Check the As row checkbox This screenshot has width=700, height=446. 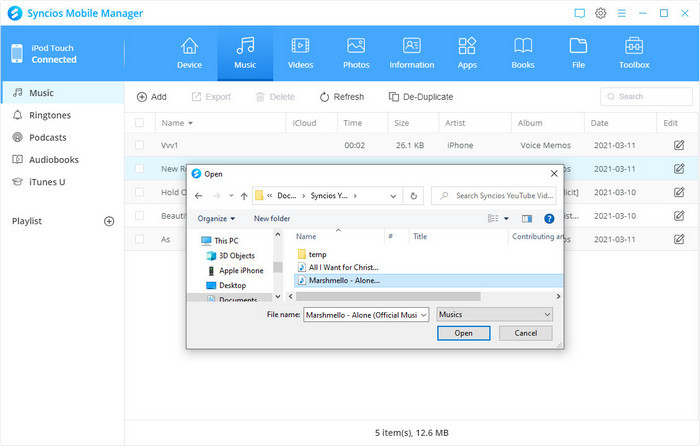140,239
